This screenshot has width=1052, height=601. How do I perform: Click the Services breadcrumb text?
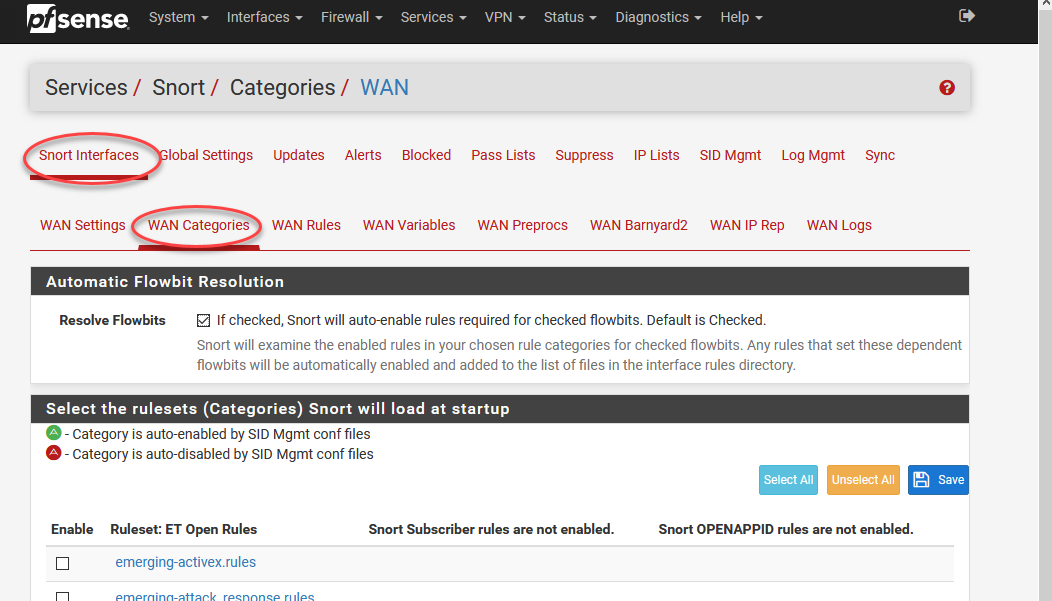86,88
